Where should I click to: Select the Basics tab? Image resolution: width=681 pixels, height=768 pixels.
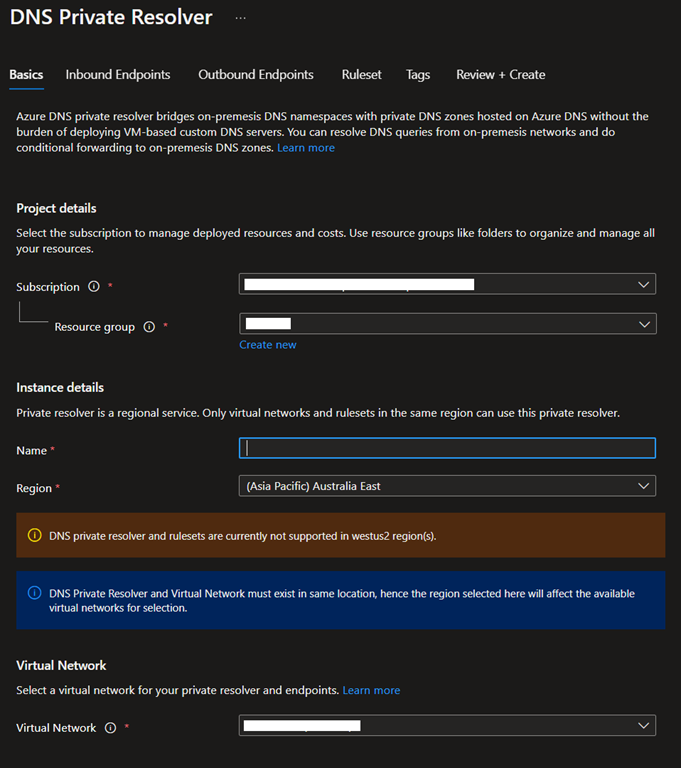pyautogui.click(x=26, y=75)
